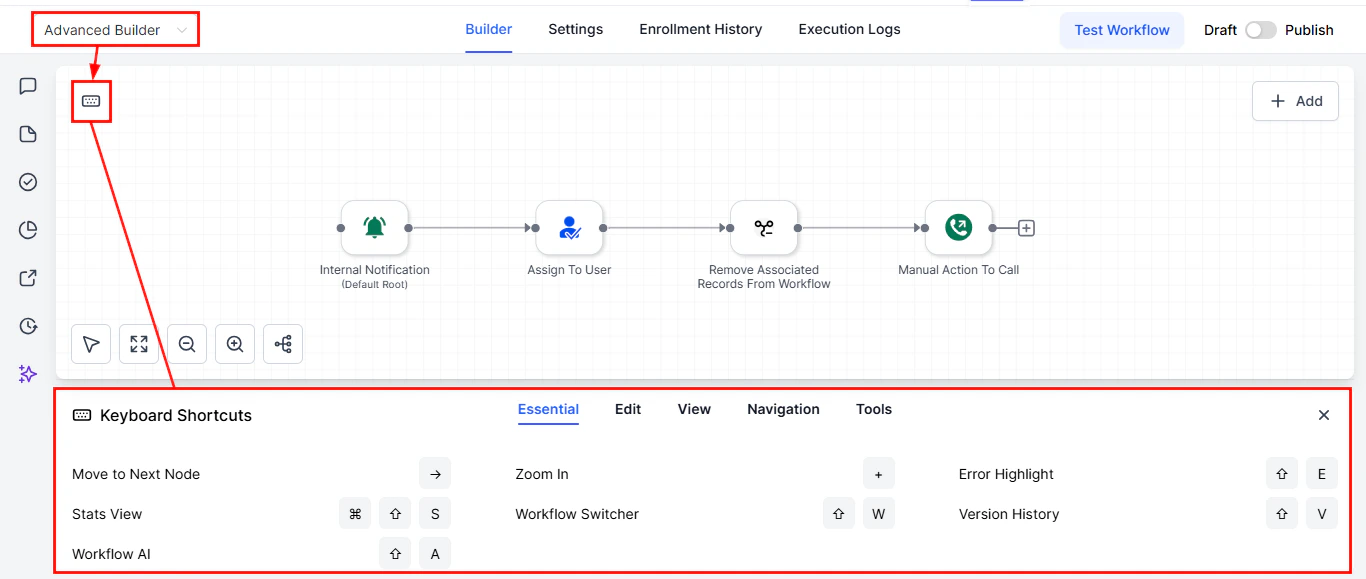This screenshot has width=1366, height=579.
Task: Click the Publish label
Action: 1309,30
